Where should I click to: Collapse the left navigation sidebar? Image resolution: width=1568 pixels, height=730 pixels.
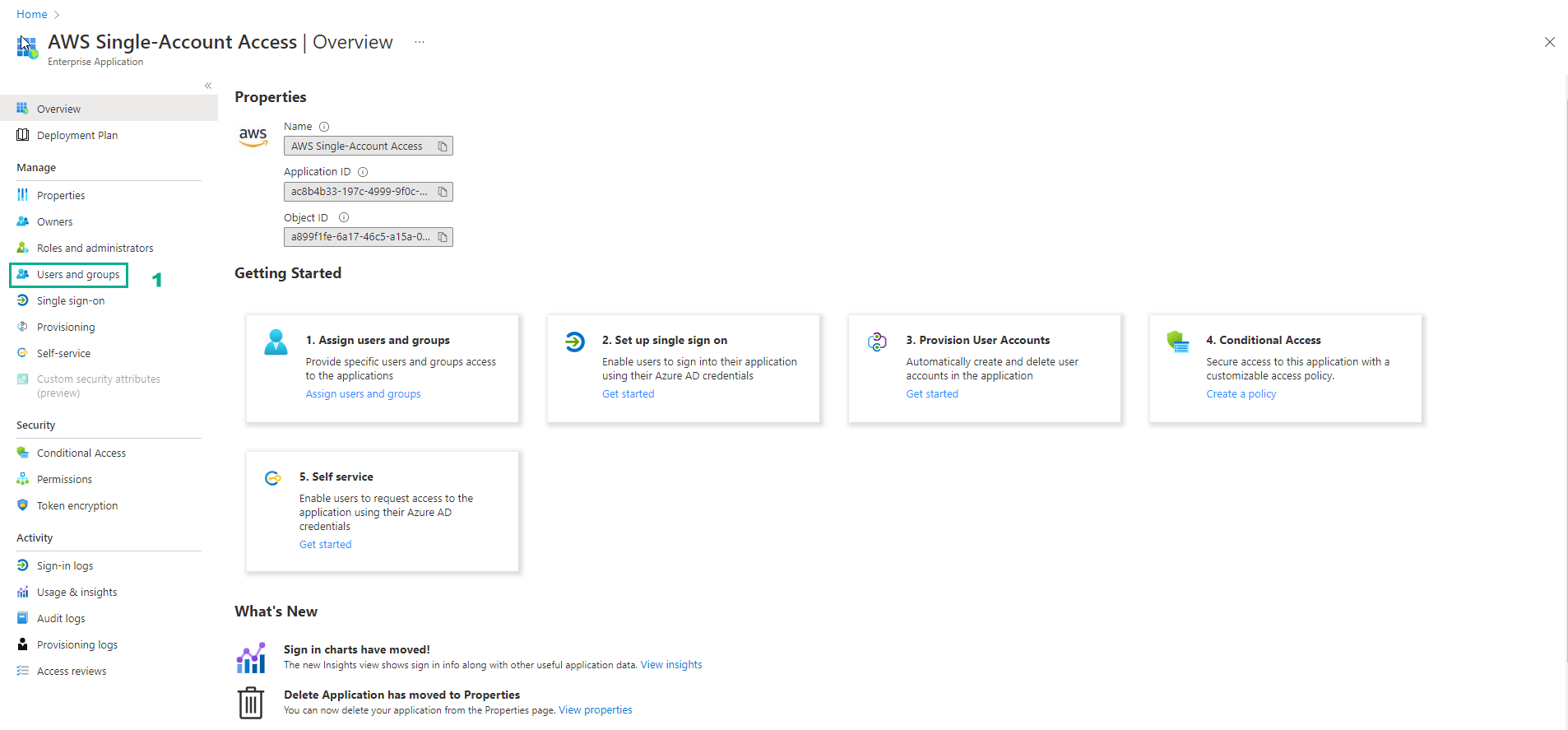point(208,86)
